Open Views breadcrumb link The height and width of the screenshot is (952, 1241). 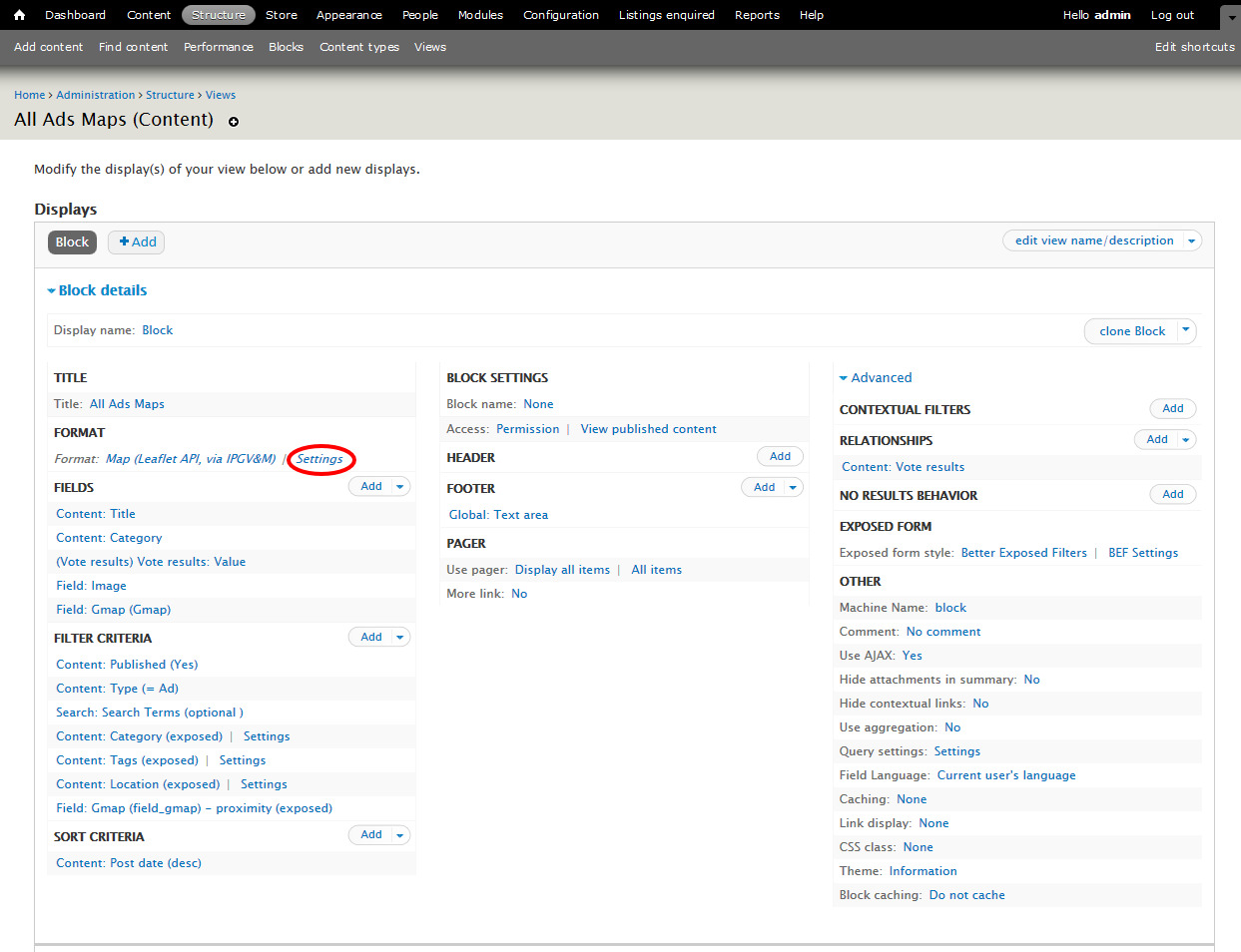(221, 95)
